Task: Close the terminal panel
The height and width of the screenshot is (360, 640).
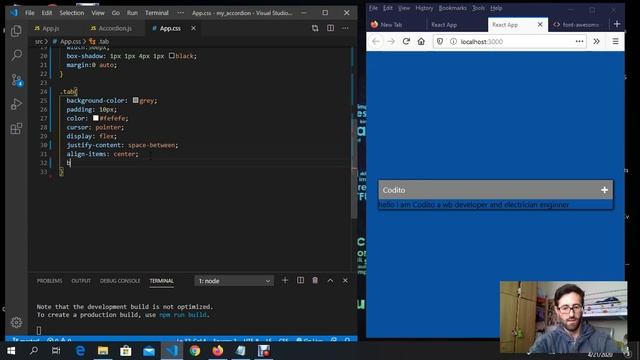Action: [x=345, y=280]
